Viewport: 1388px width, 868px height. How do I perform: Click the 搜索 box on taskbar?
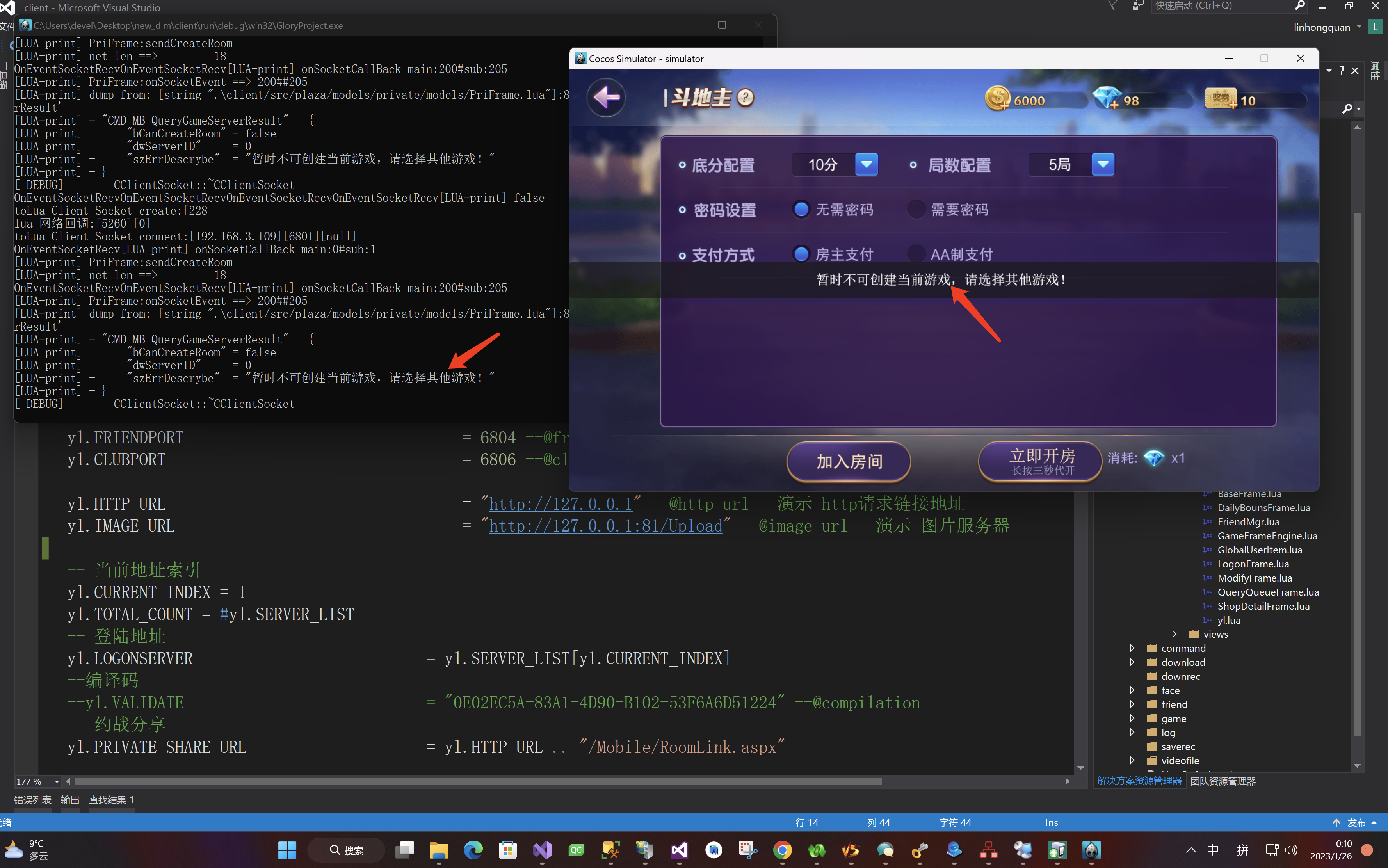(346, 850)
